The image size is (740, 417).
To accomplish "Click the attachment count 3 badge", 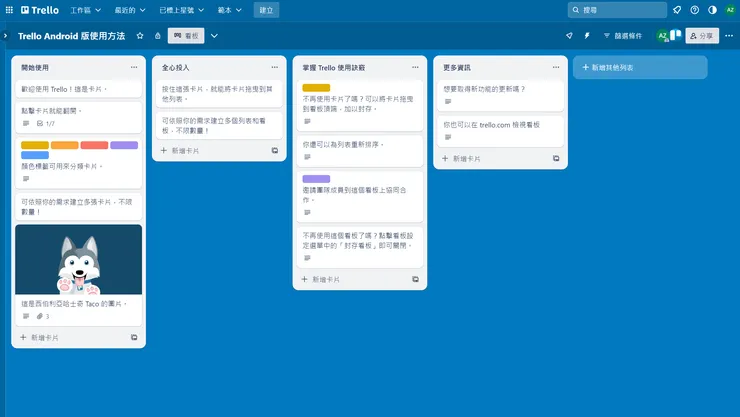I will coord(43,317).
